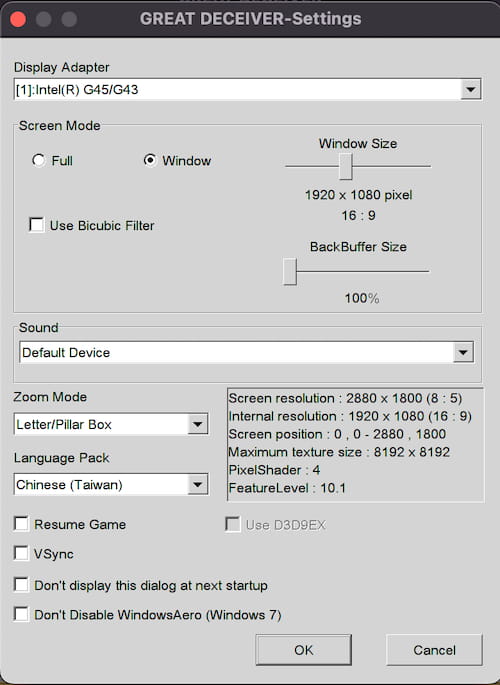Expand the Sound device dropdown arrow
This screenshot has width=500, height=685.
pyautogui.click(x=463, y=353)
